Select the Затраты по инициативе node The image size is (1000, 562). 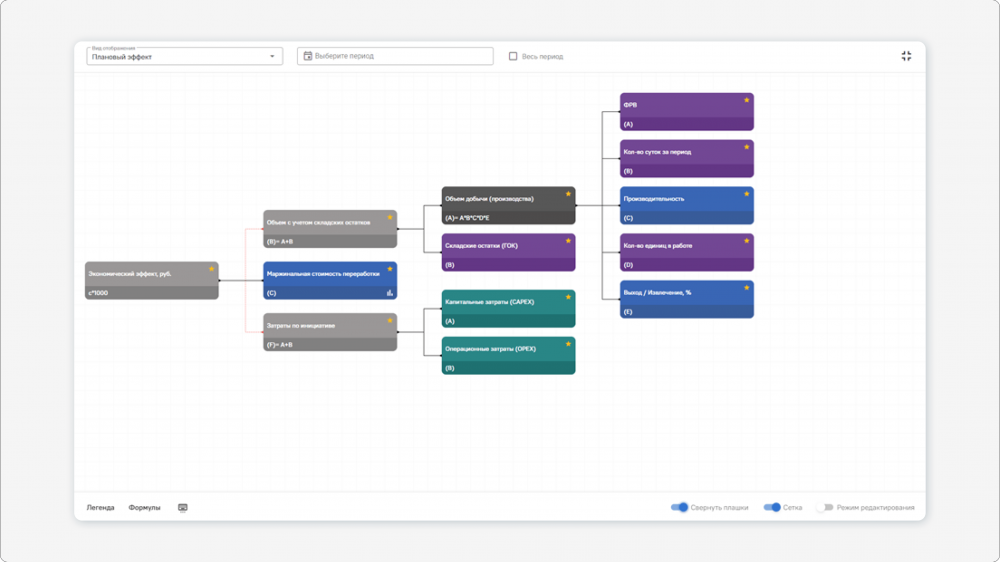[330, 332]
